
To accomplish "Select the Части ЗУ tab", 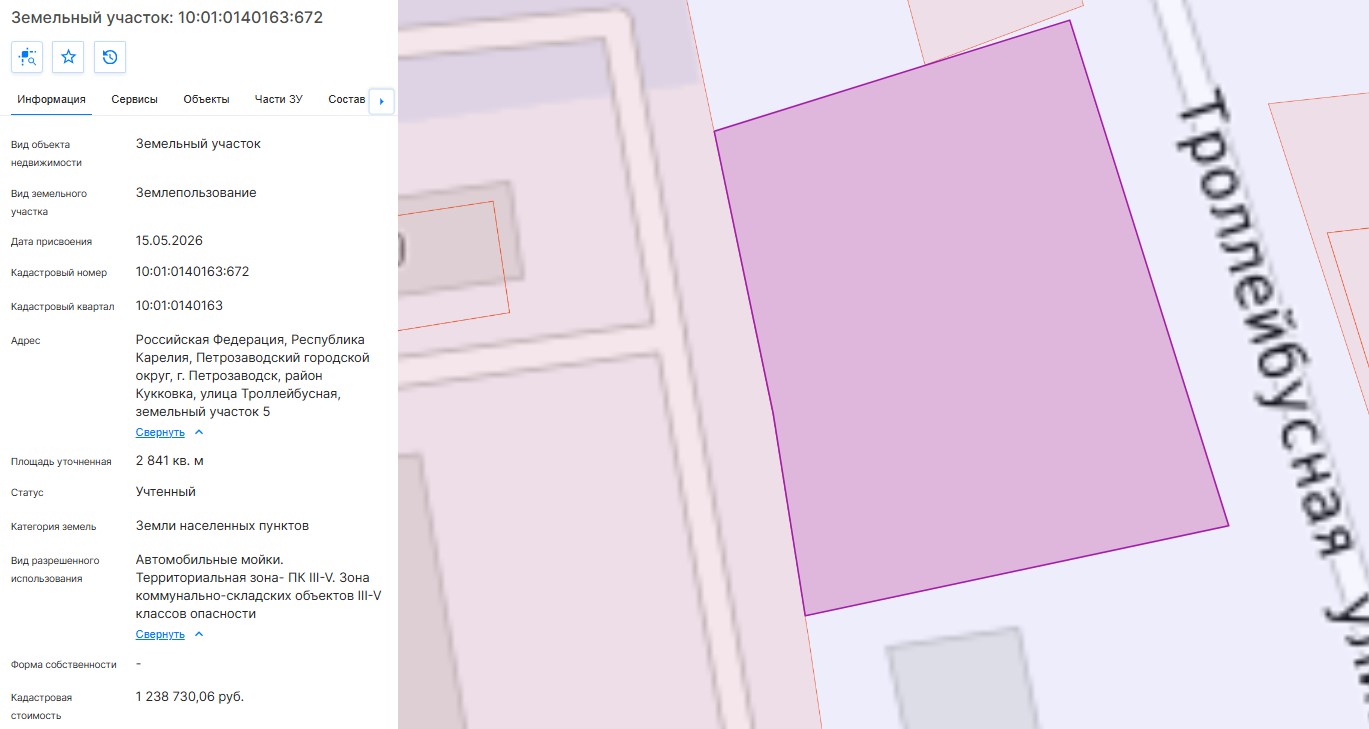I will click(279, 99).
